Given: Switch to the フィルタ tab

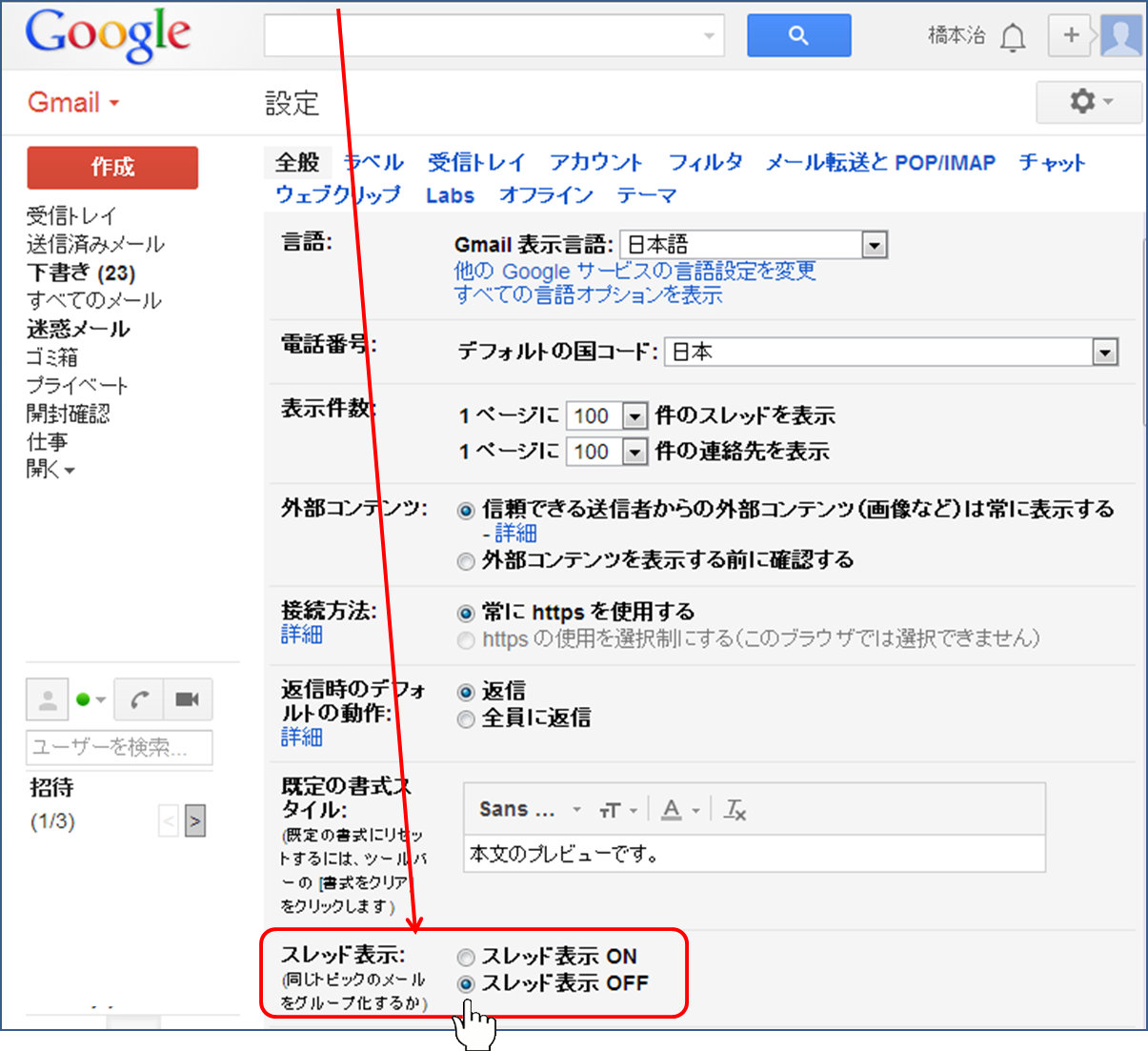Looking at the screenshot, I should click(705, 163).
